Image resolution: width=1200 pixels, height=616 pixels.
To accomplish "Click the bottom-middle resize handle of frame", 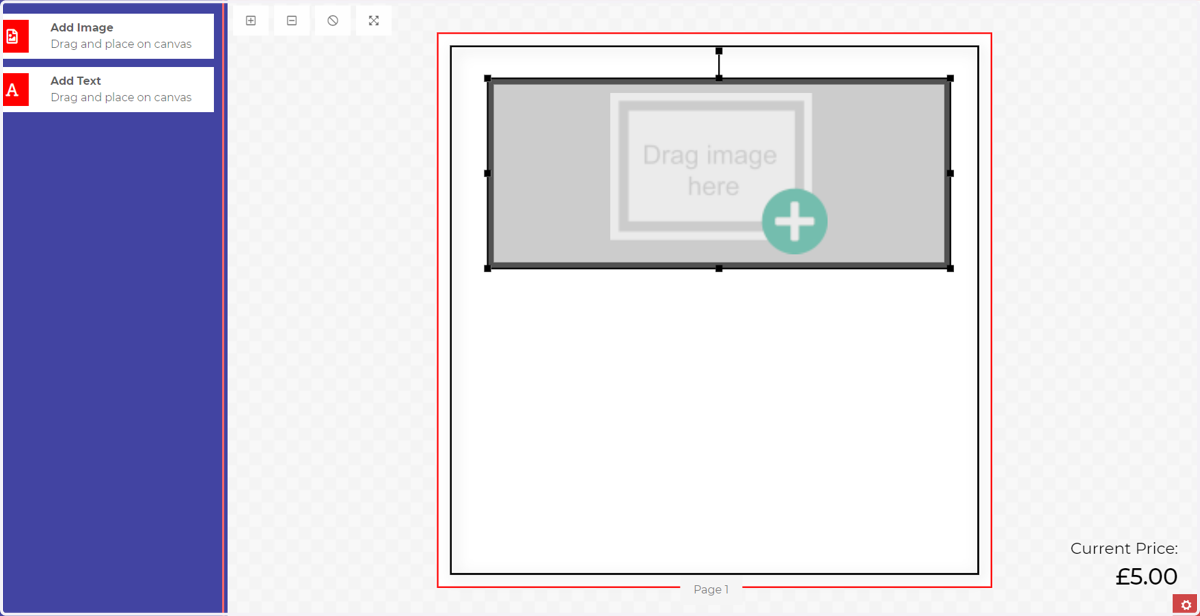I will tap(719, 268).
